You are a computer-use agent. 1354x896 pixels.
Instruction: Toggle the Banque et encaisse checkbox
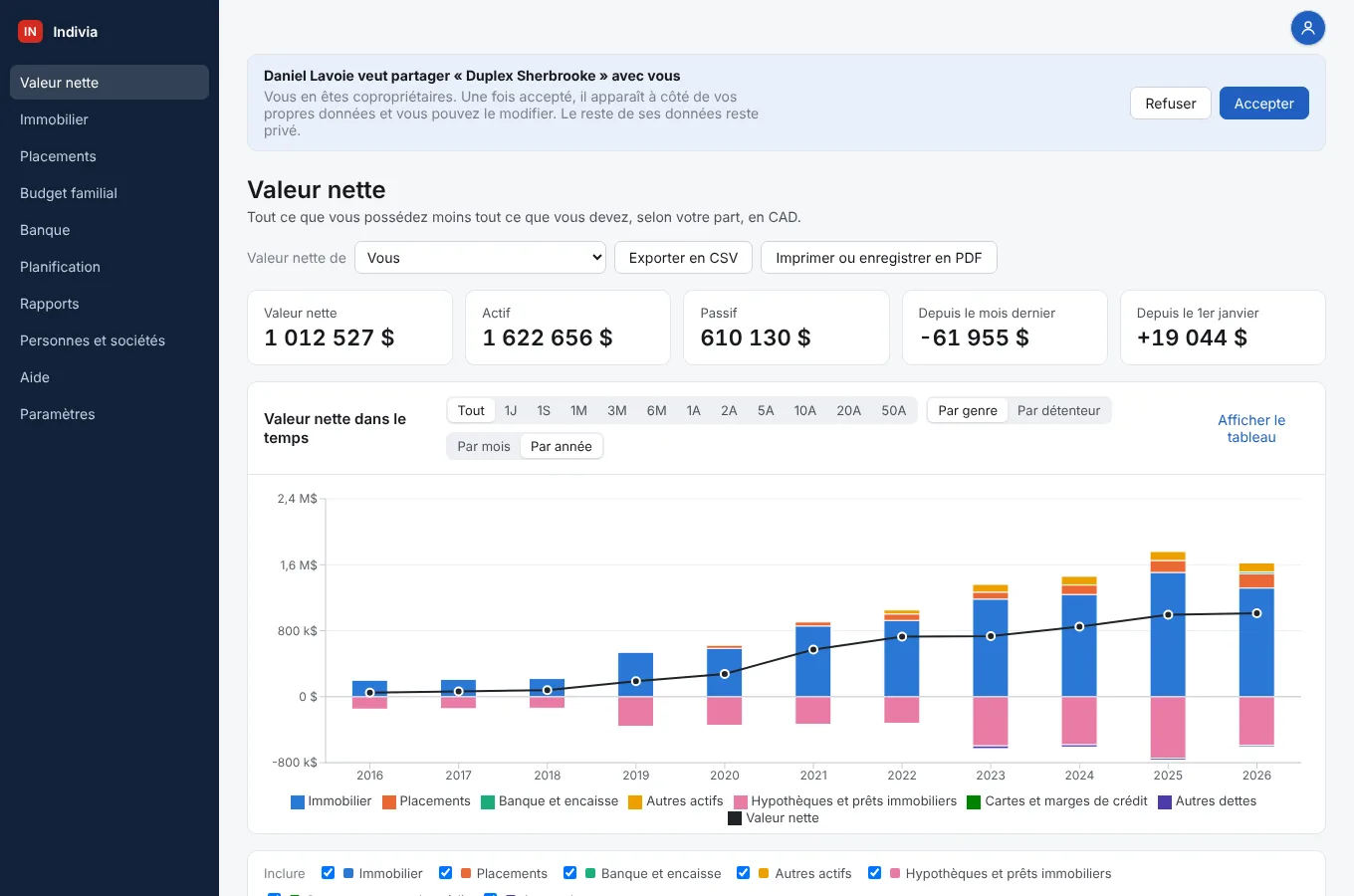pyautogui.click(x=569, y=873)
